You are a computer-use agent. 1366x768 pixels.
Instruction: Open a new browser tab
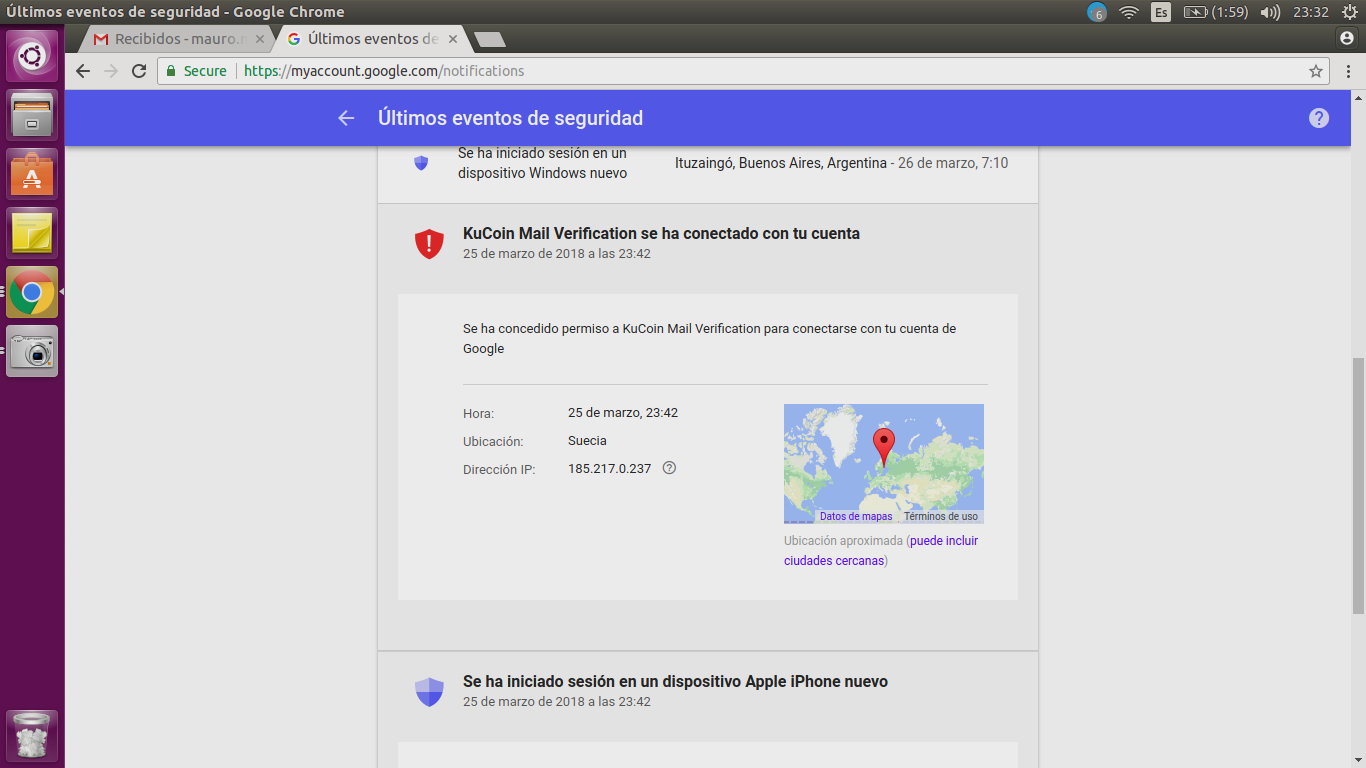coord(490,39)
